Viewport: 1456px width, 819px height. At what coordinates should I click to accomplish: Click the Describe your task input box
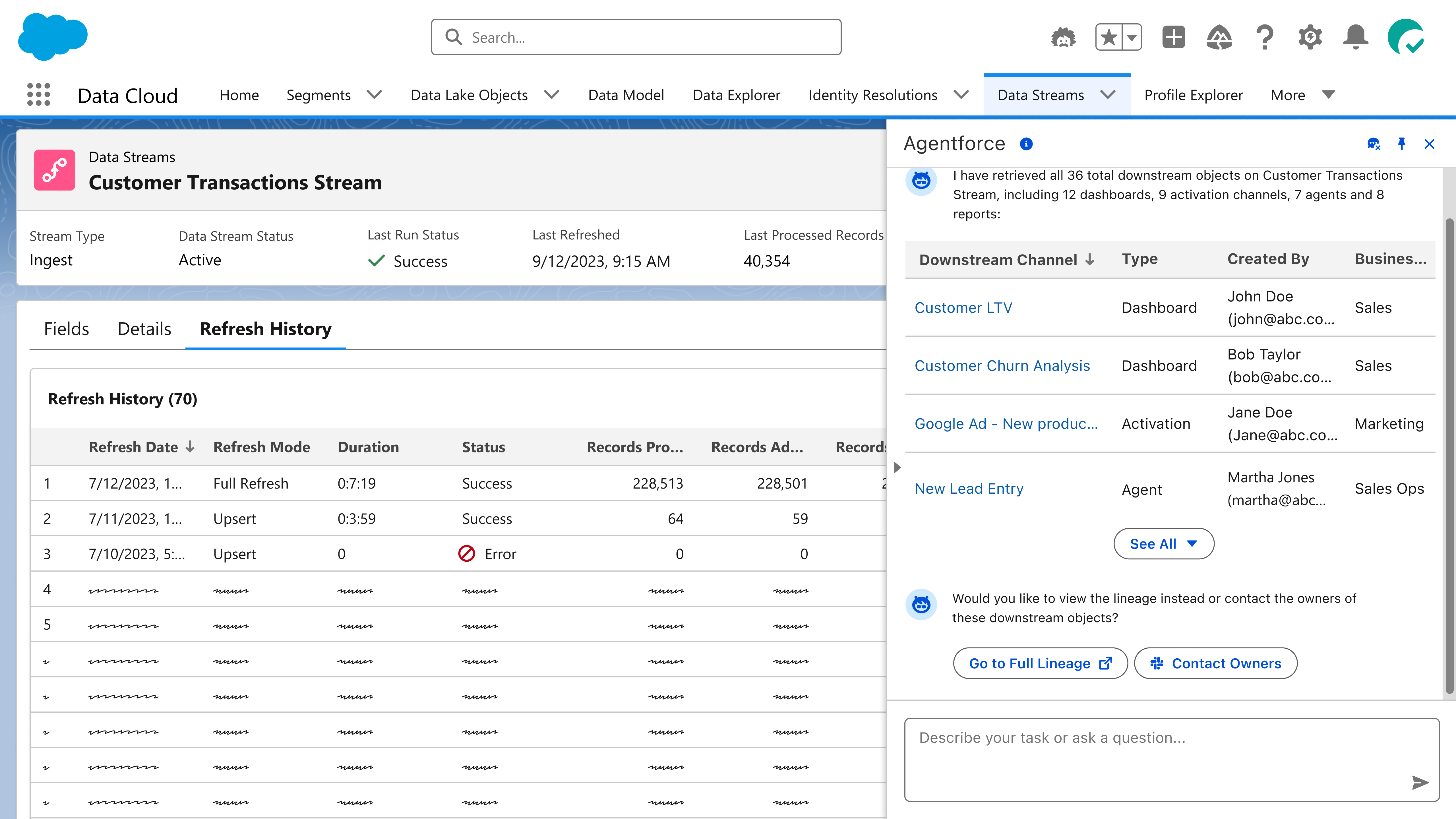(x=1171, y=759)
